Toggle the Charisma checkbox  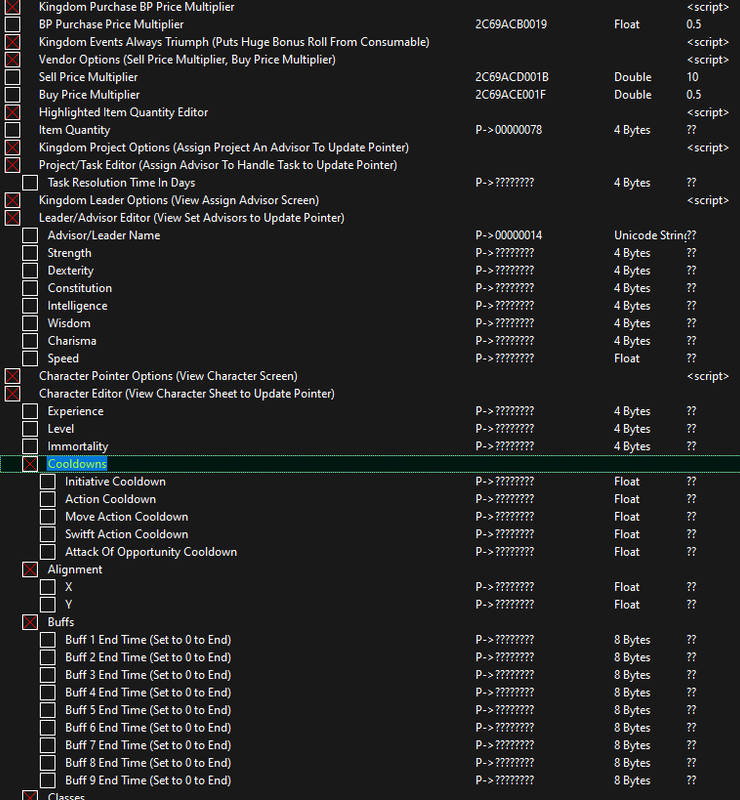click(x=30, y=341)
